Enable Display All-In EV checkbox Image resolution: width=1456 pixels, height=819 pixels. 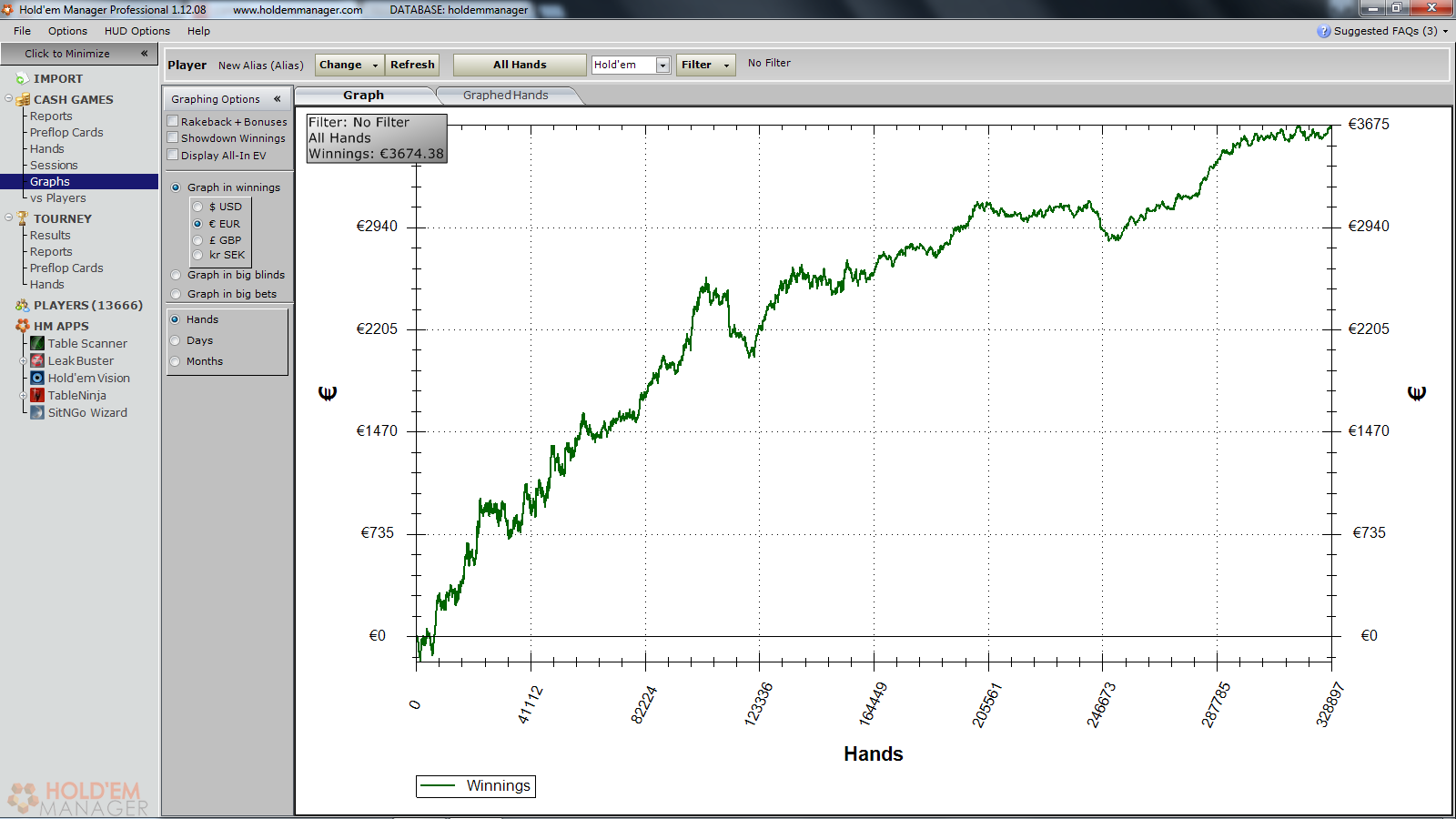(172, 155)
